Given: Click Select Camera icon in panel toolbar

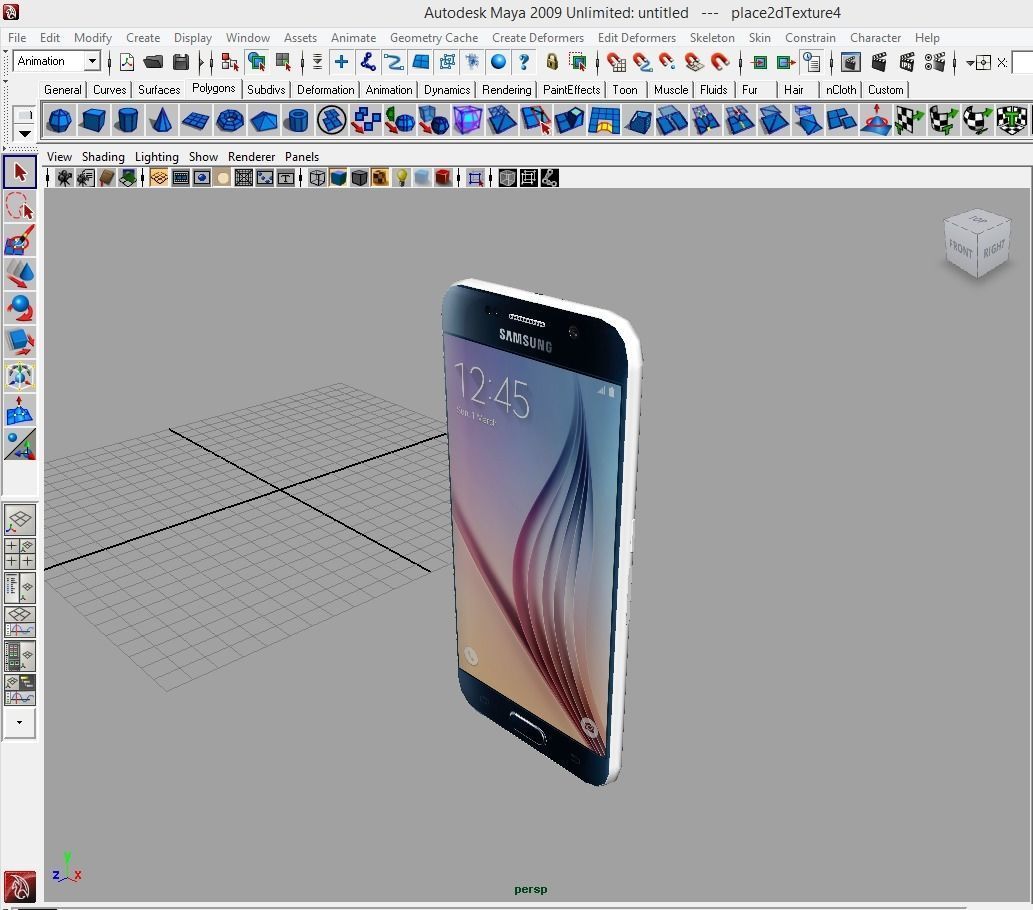Looking at the screenshot, I should point(64,178).
